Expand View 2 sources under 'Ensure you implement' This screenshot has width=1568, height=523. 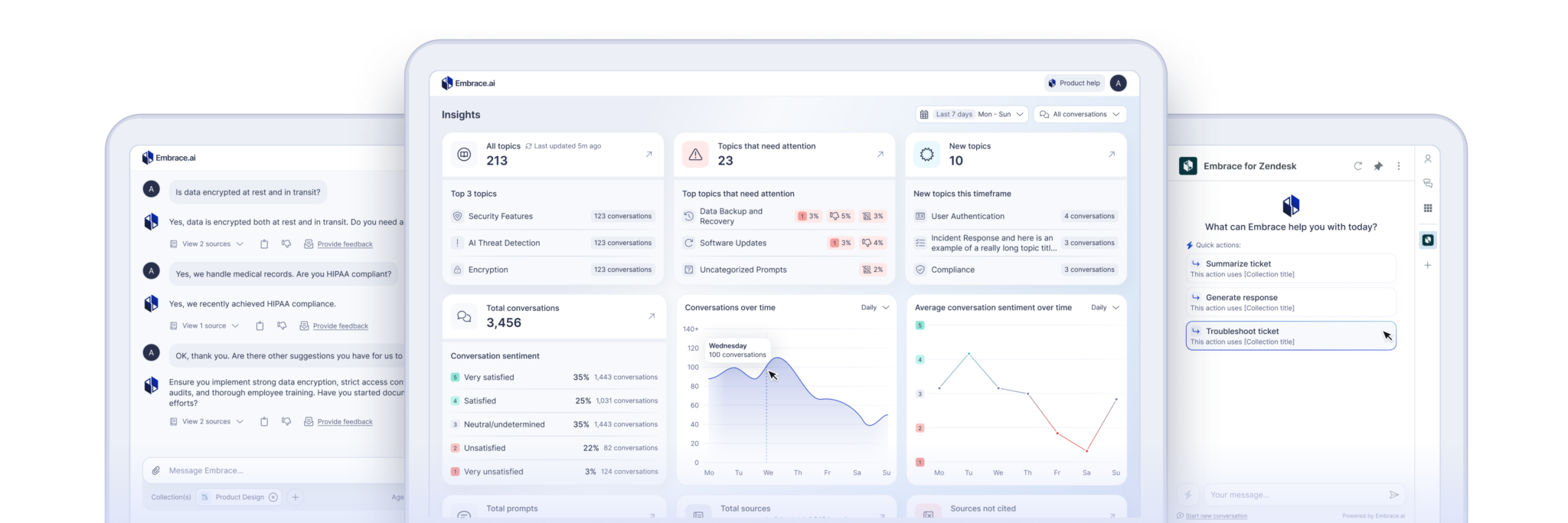click(x=207, y=422)
